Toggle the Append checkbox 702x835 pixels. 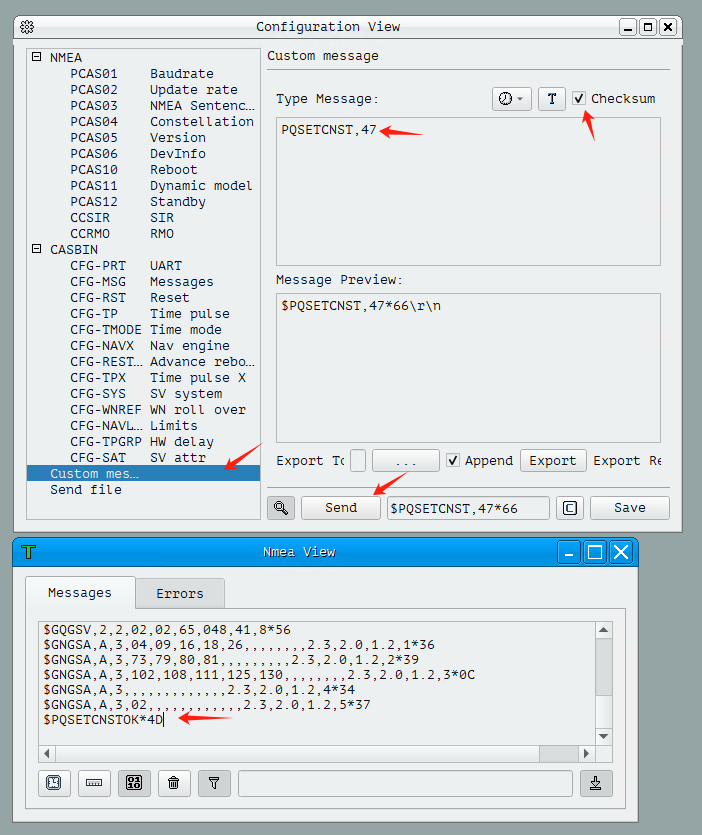(453, 460)
